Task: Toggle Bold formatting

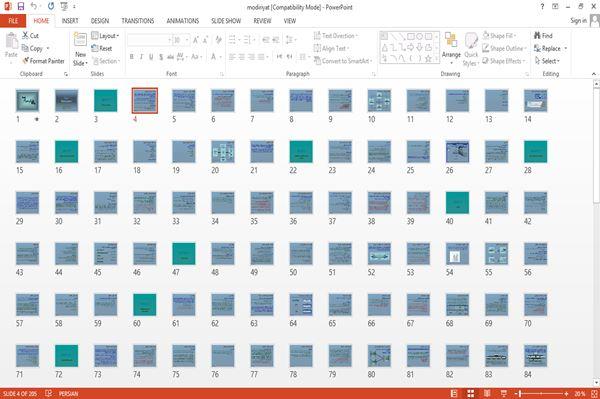Action: coord(132,57)
